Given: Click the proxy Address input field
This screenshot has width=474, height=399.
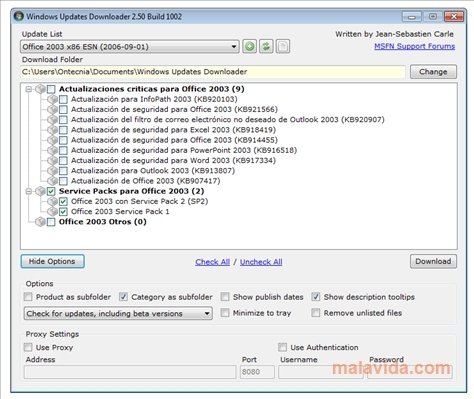Looking at the screenshot, I should click(130, 372).
